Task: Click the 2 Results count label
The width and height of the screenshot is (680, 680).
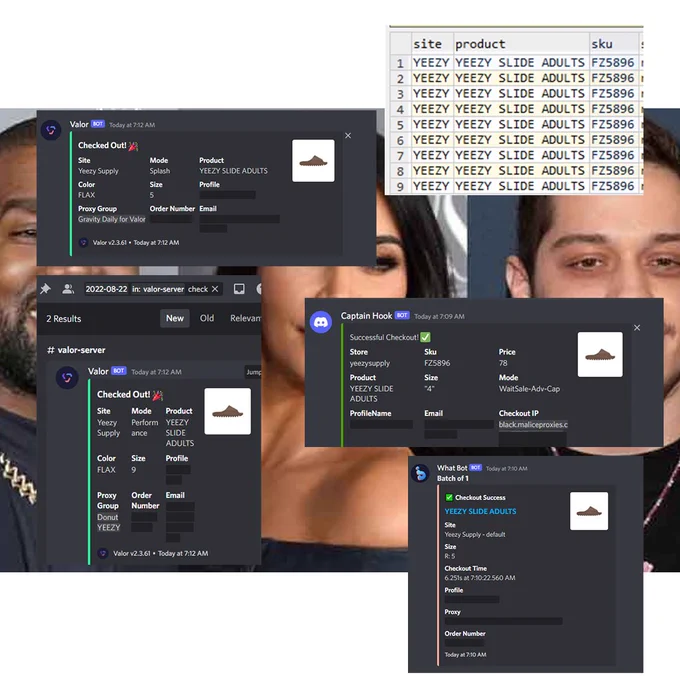Action: [x=64, y=319]
